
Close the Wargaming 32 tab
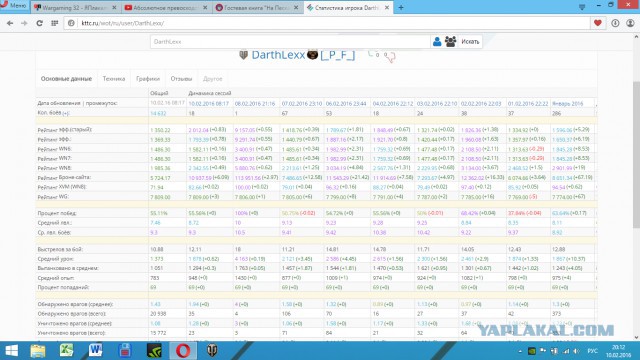point(114,8)
